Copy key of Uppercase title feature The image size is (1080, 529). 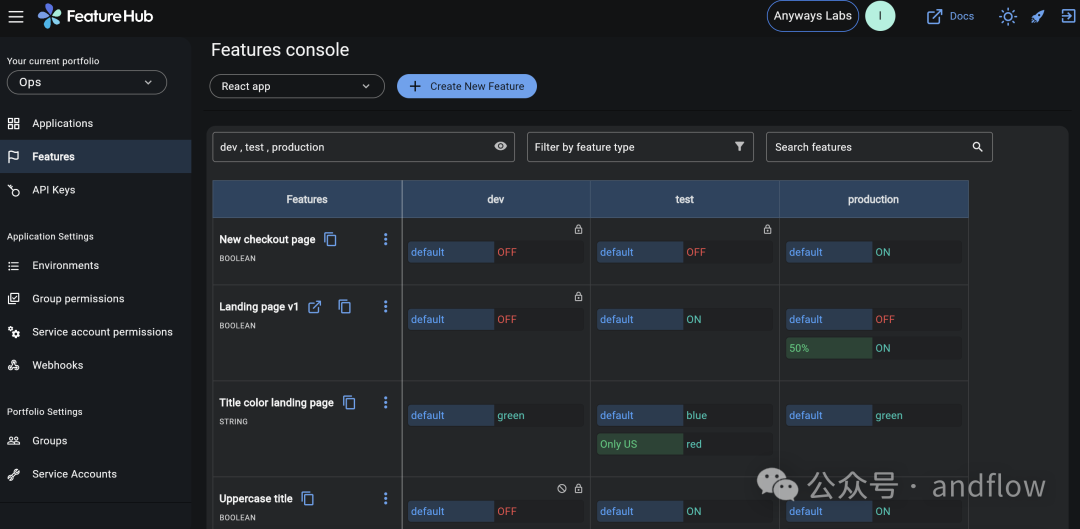(308, 499)
